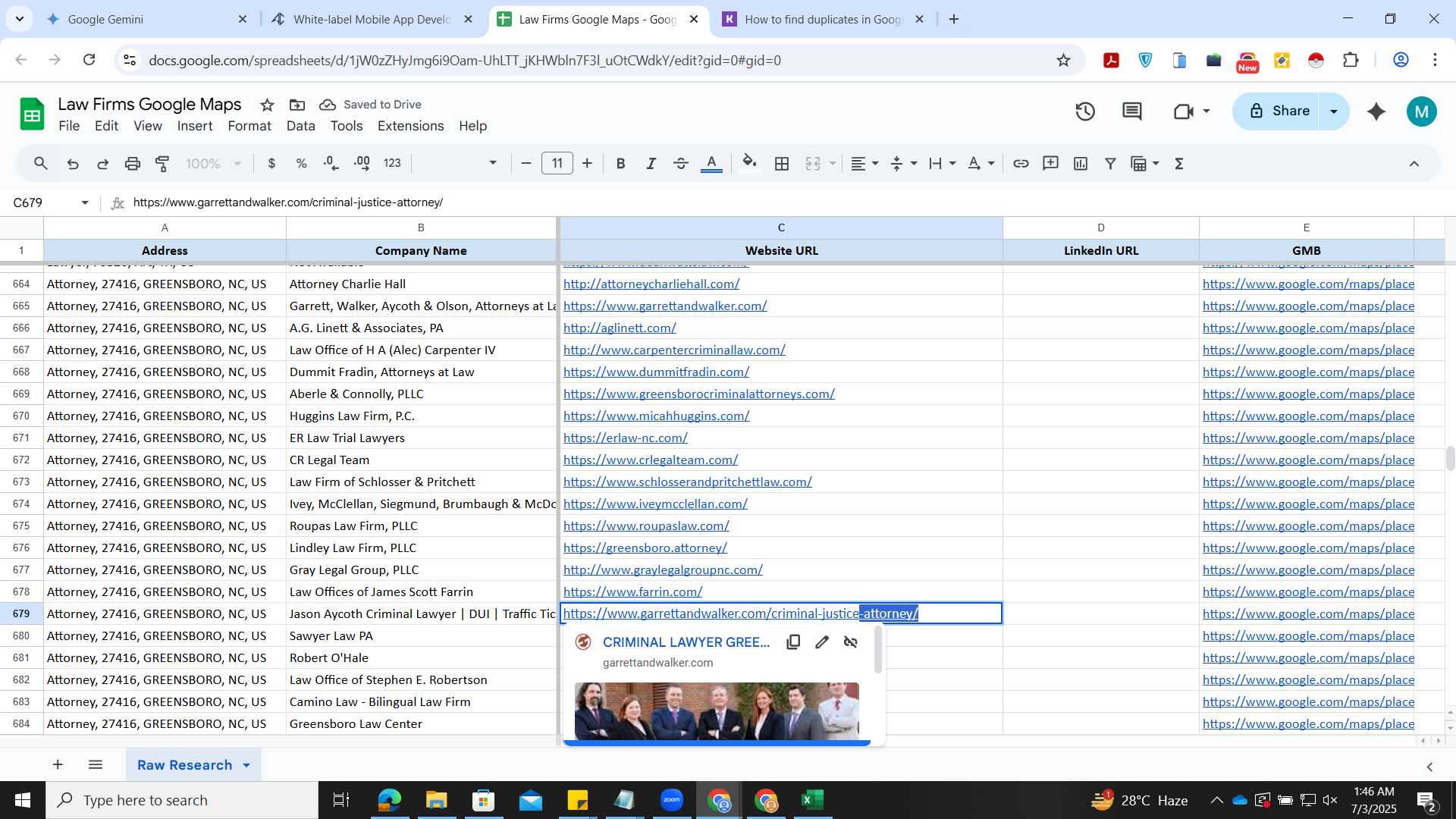Open the www.farrin.com link
This screenshot has width=1456, height=819.
632,591
